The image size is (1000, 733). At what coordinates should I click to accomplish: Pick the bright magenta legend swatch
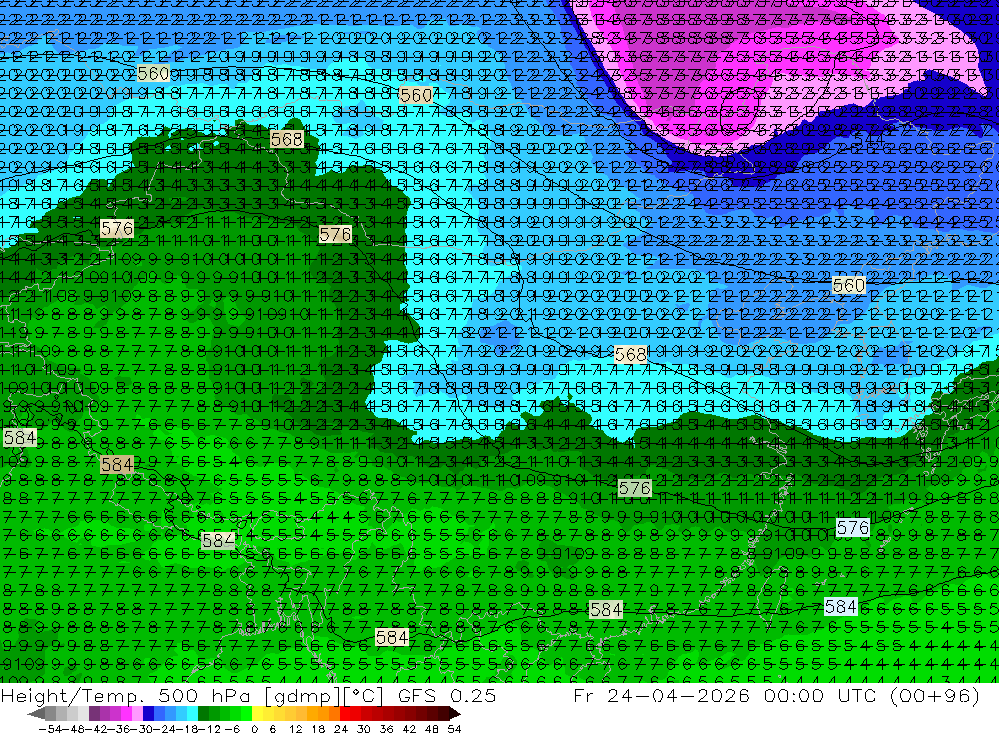[x=126, y=714]
